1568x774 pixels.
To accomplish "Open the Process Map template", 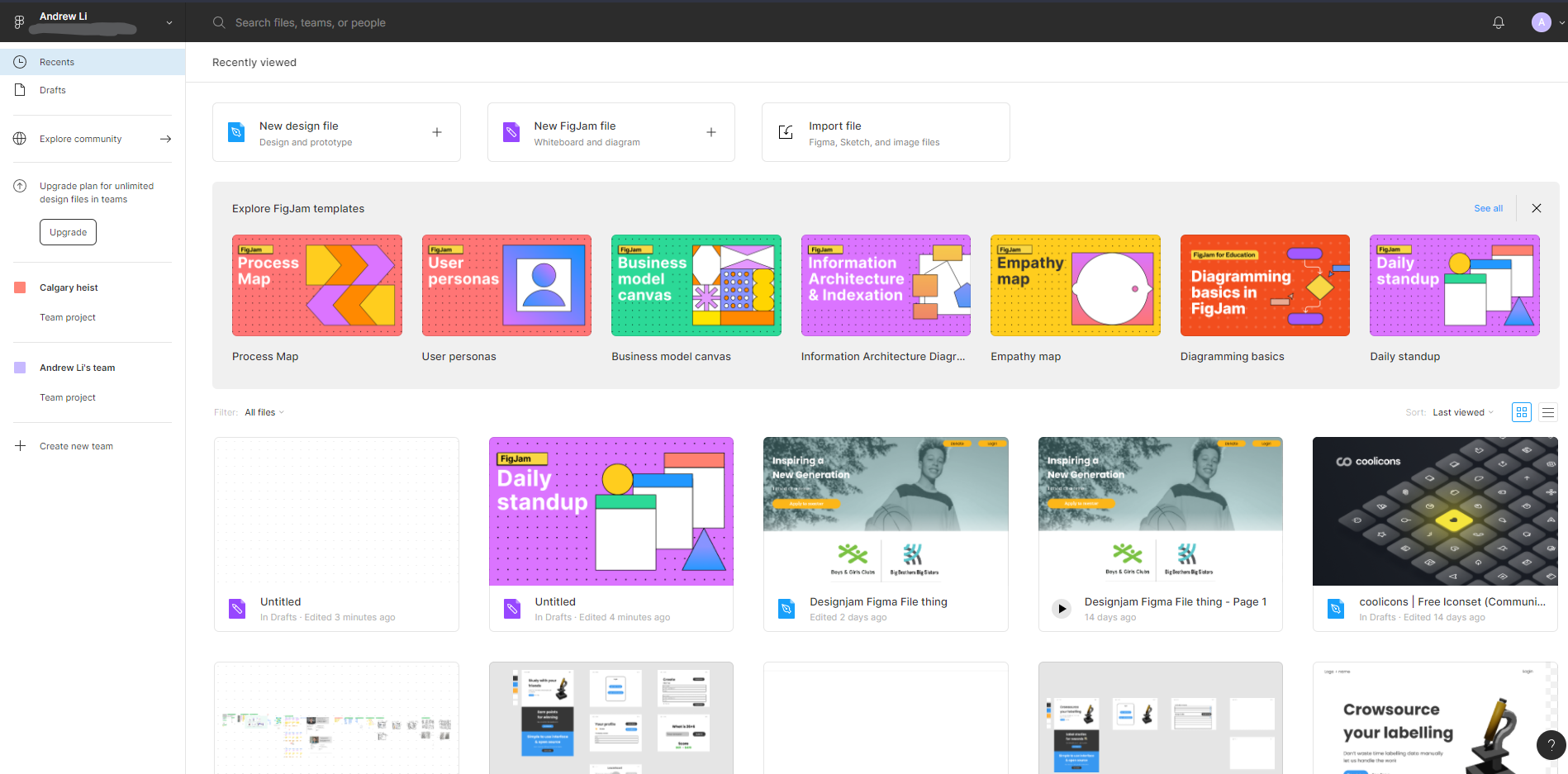I will 317,285.
